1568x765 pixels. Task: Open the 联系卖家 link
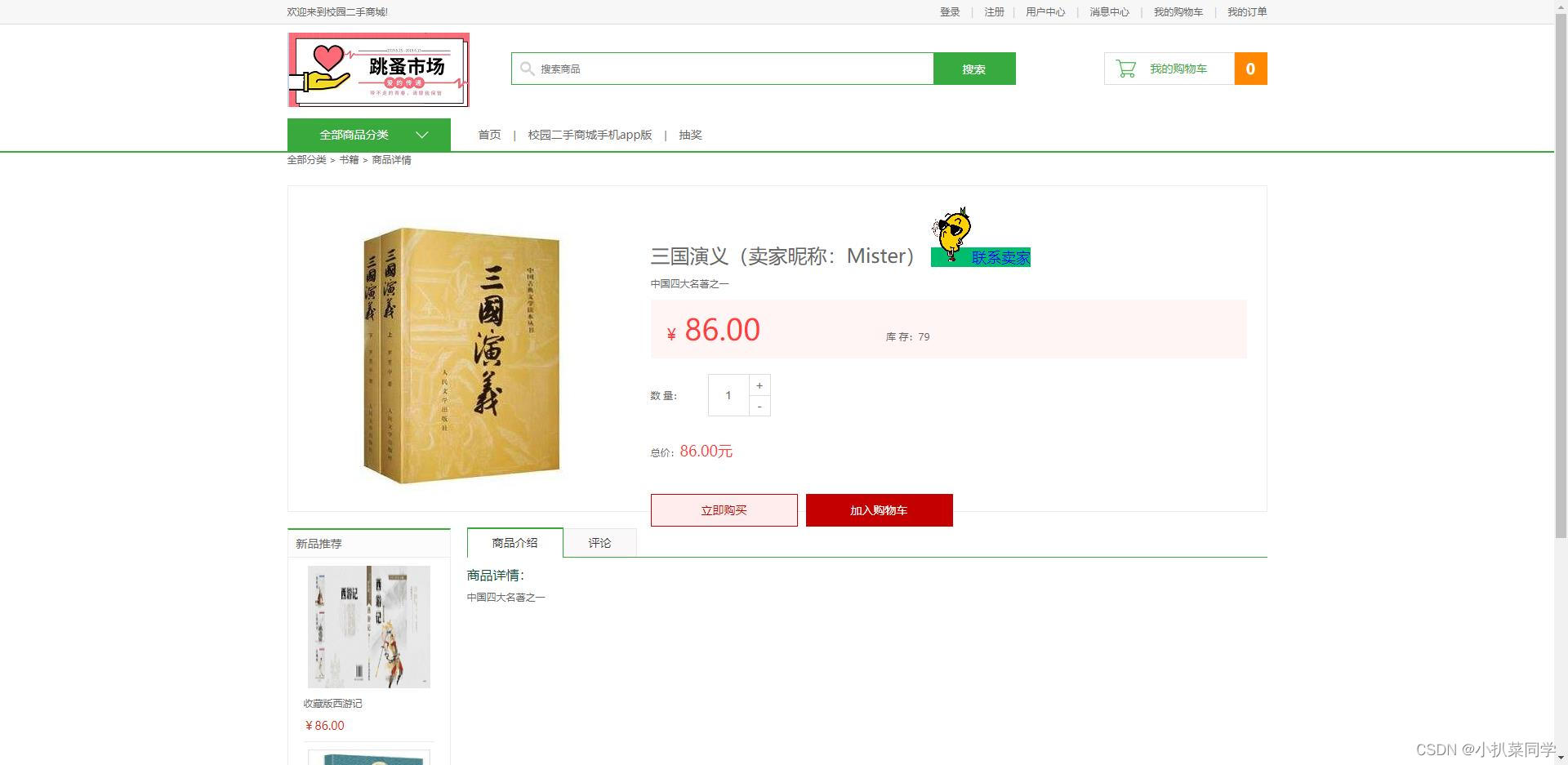1000,258
